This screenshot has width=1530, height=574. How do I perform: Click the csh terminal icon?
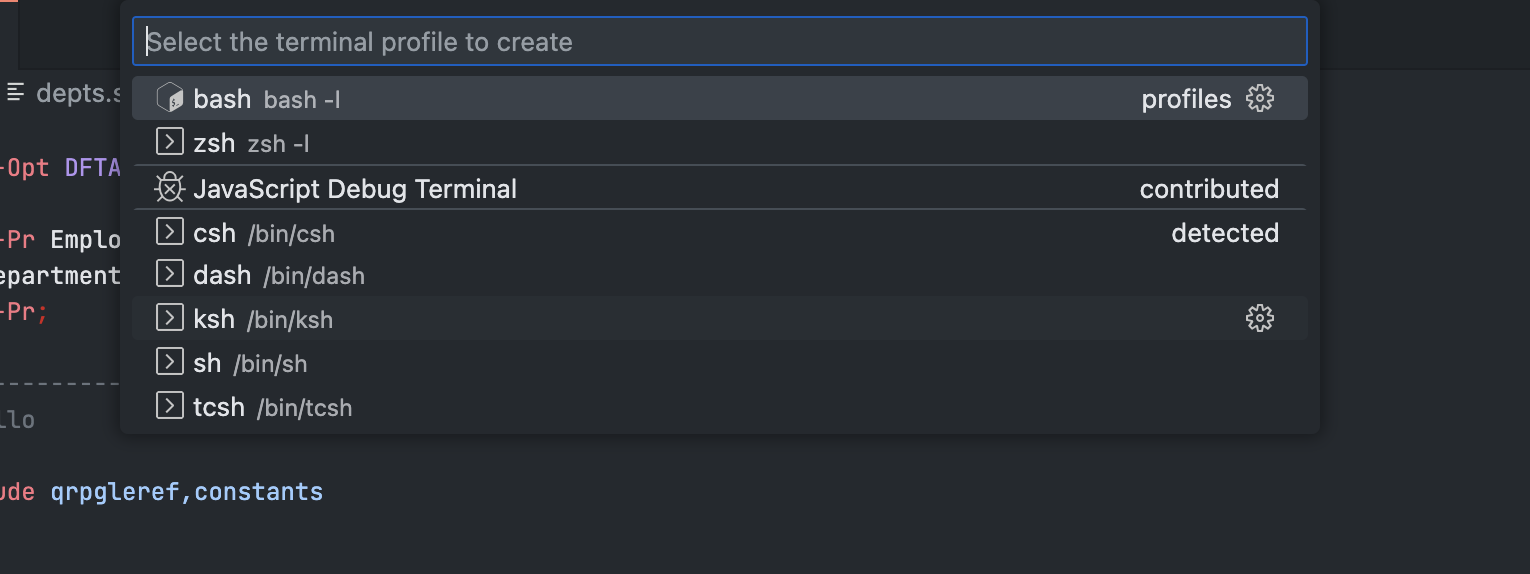coord(170,232)
